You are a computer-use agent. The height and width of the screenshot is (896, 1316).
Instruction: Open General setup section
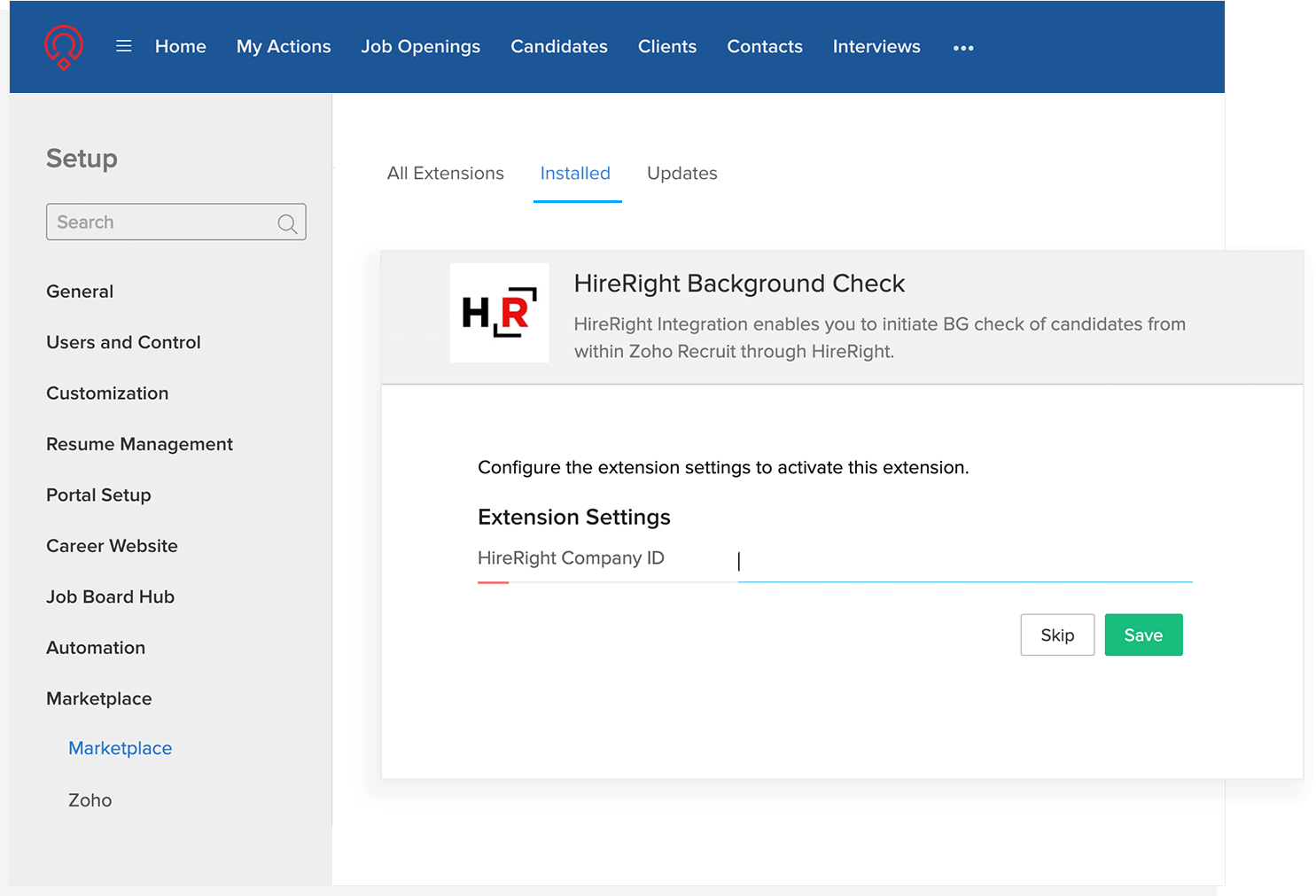tap(80, 291)
